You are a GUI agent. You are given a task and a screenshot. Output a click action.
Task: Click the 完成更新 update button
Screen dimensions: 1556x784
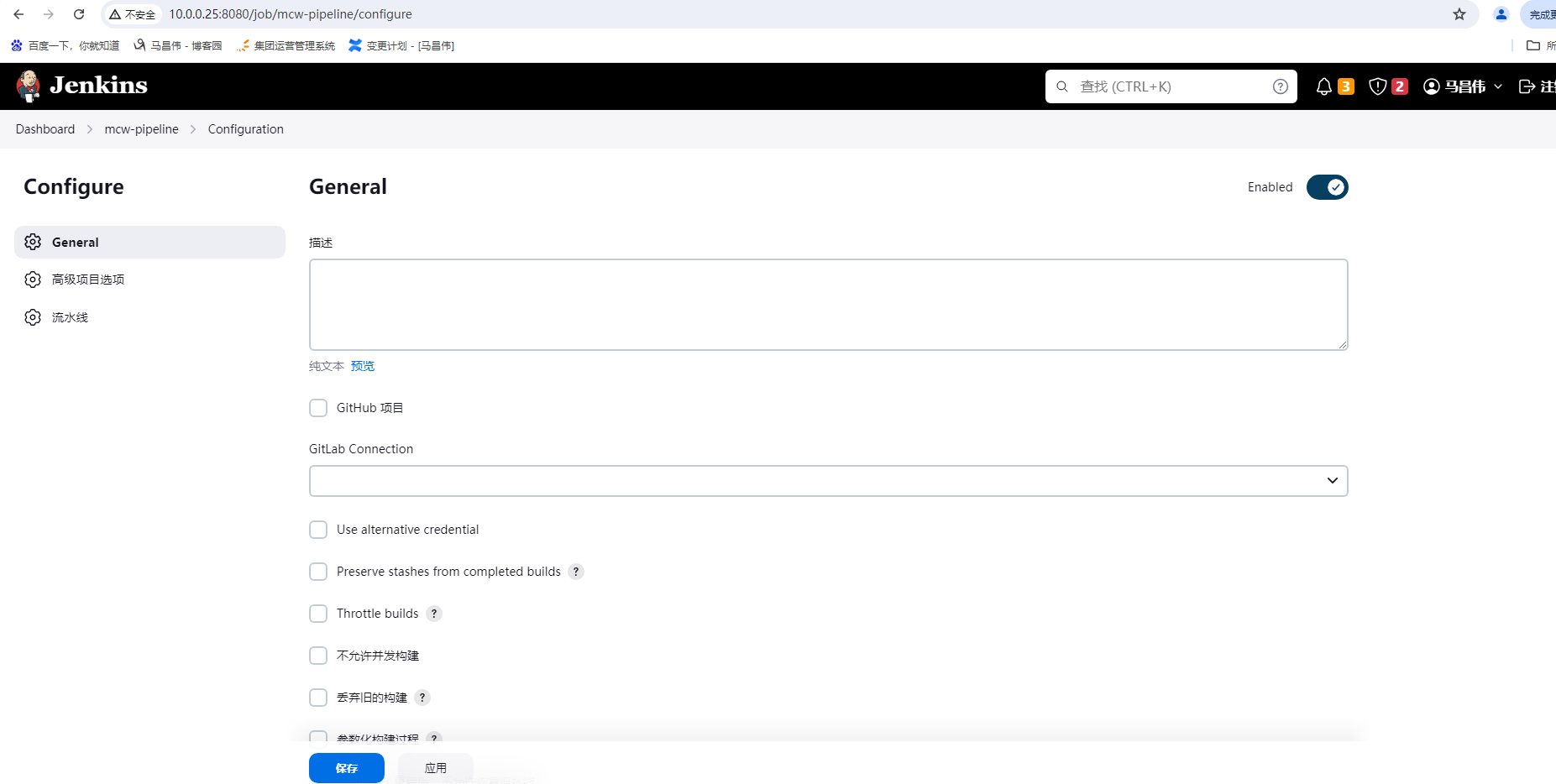1540,14
